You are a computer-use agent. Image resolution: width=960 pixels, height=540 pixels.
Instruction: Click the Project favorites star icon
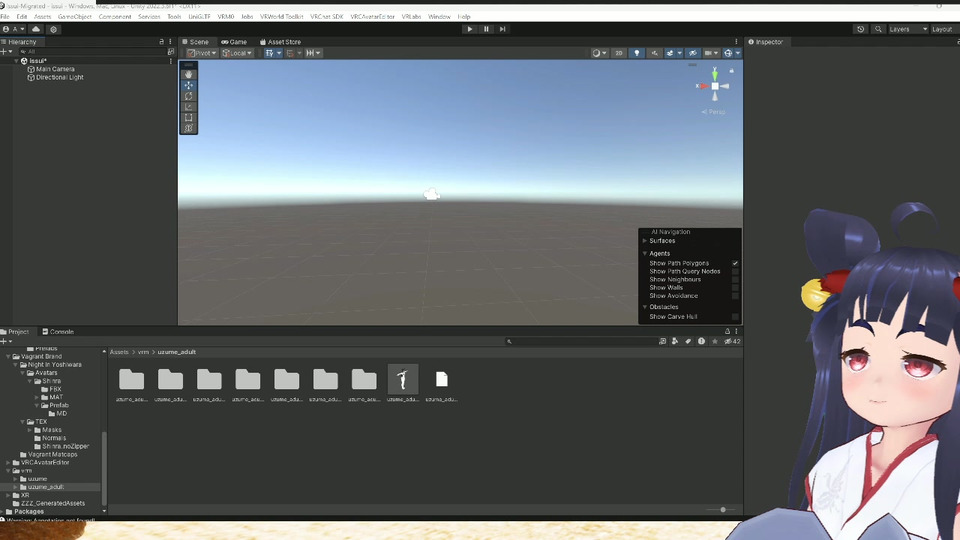click(714, 341)
